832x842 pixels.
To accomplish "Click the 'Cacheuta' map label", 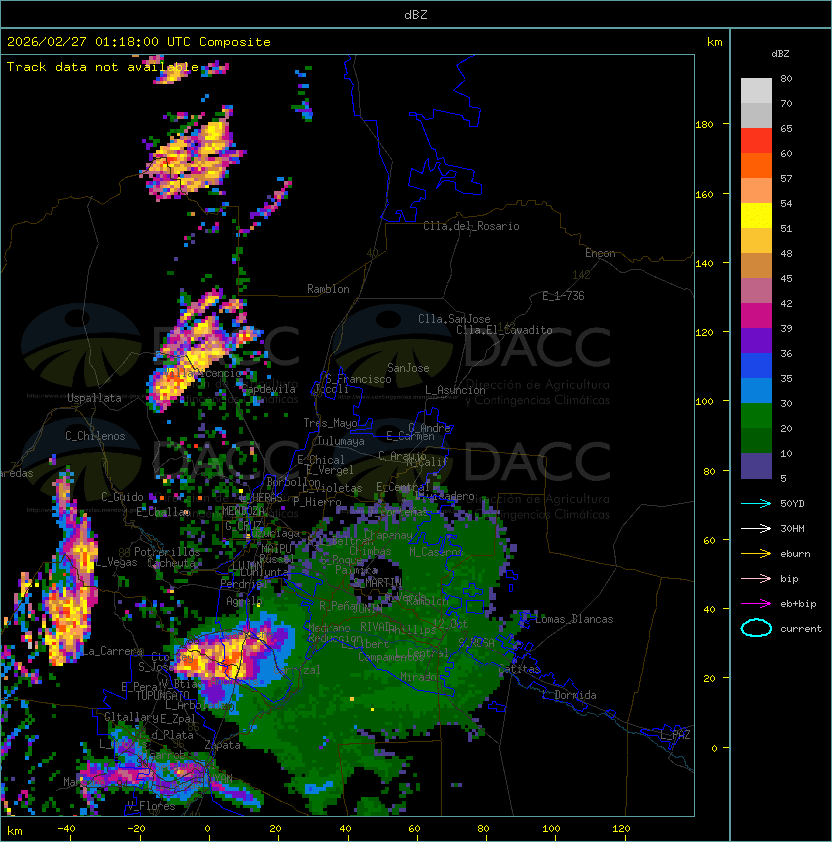I will (171, 563).
